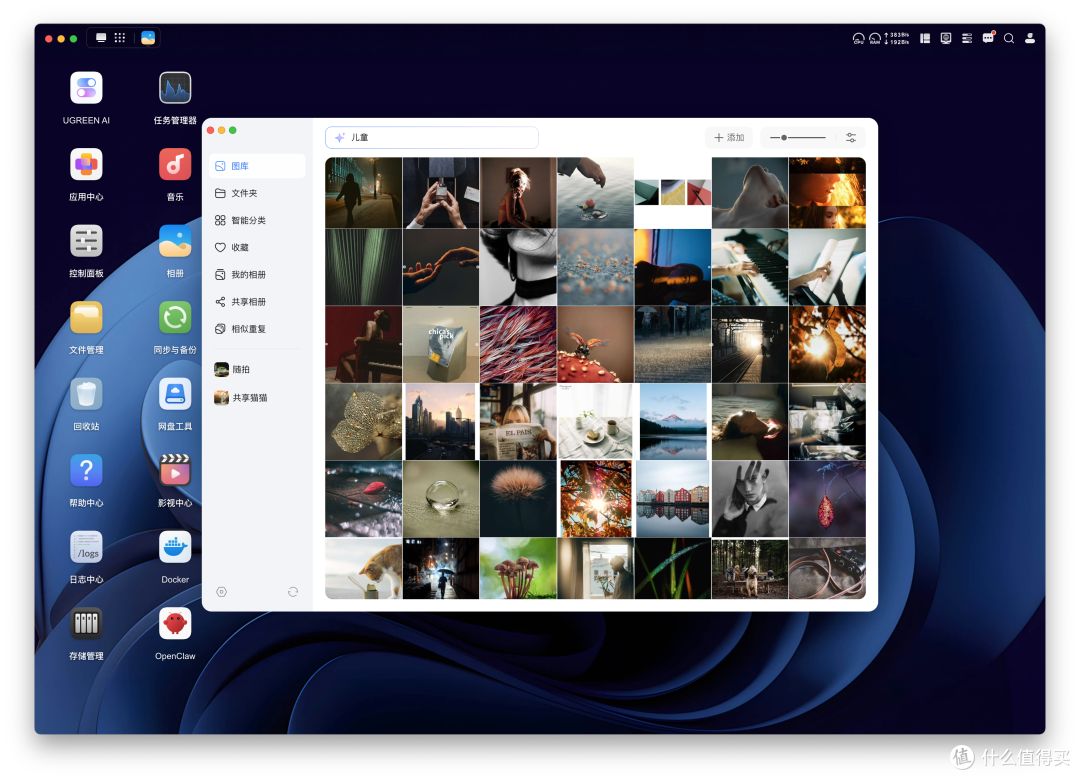Click the AI sparkle icon in search field
The image size is (1080, 780).
340,138
